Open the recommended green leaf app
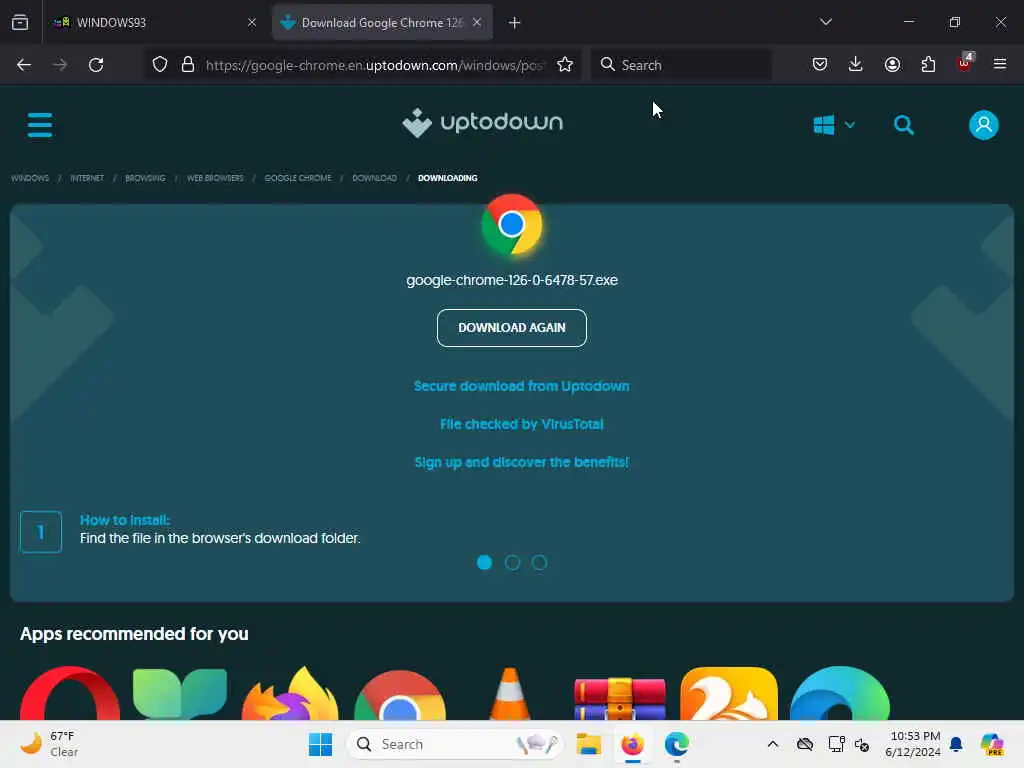The height and width of the screenshot is (768, 1024). pos(180,693)
